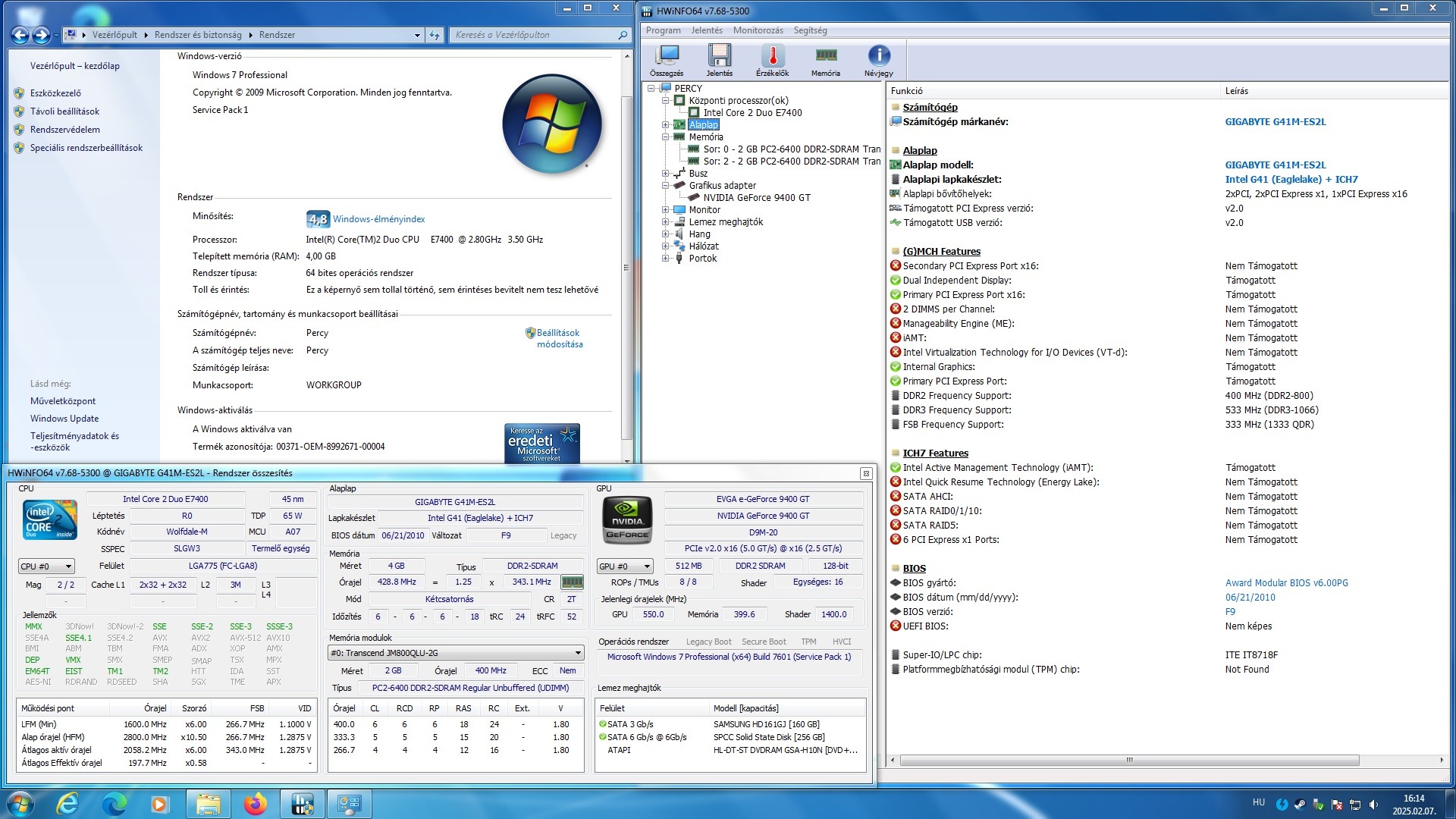Select the Portok tree item
Viewport: 1456px width, 819px height.
(x=703, y=259)
